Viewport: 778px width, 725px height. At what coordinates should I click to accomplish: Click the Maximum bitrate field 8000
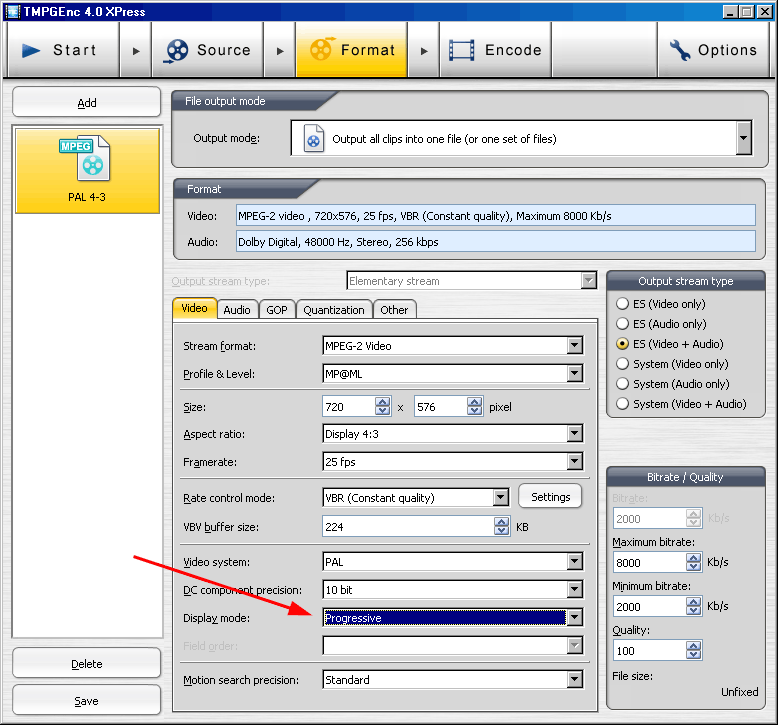[649, 562]
